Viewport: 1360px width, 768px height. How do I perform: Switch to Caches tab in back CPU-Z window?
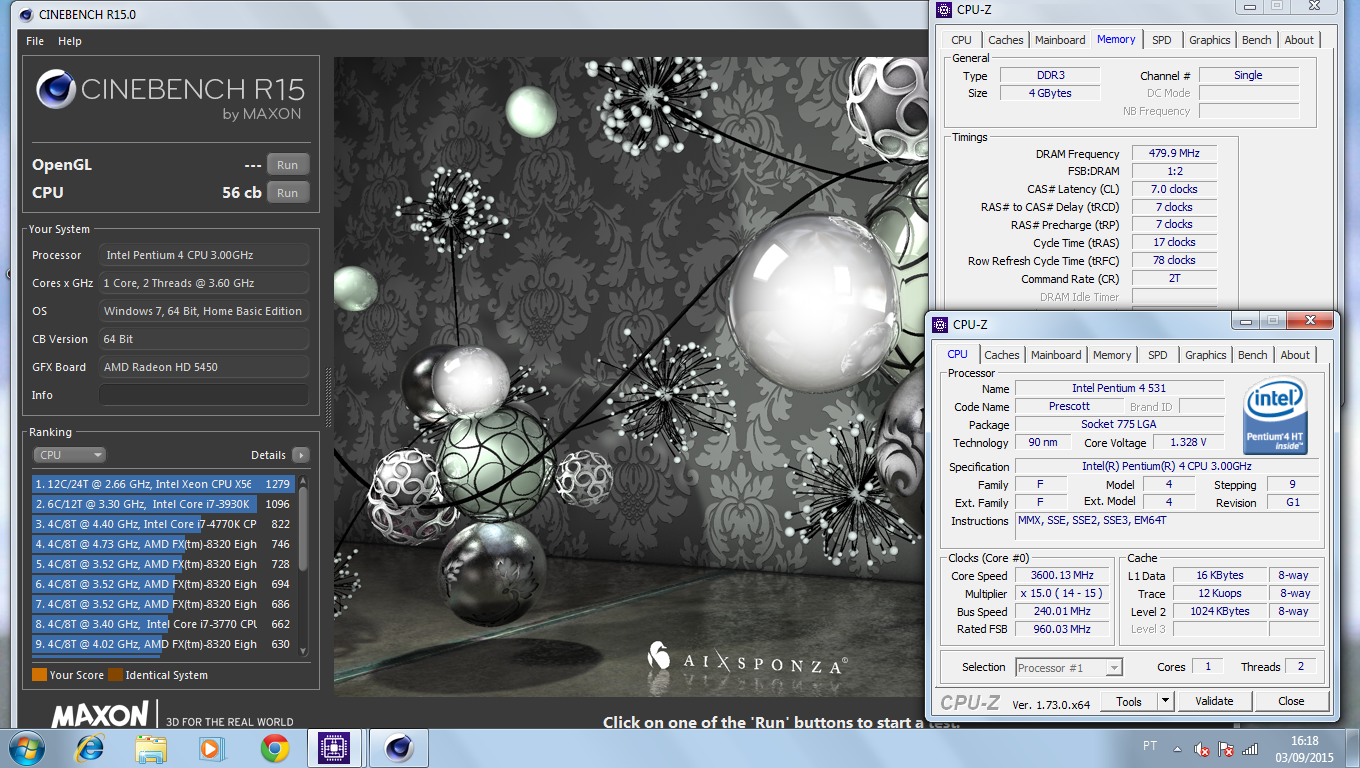point(1006,40)
